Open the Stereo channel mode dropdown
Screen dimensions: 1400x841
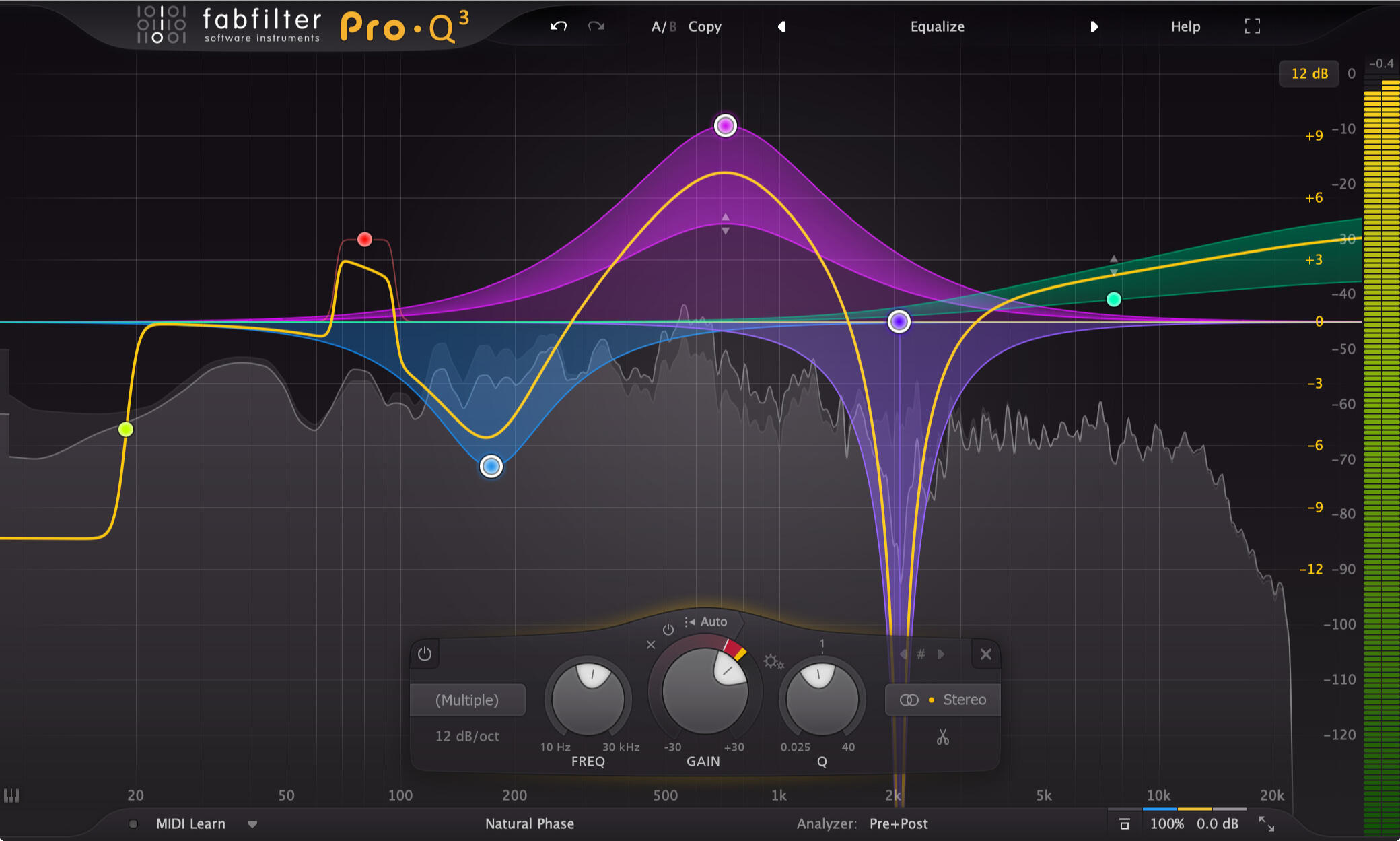[x=942, y=700]
